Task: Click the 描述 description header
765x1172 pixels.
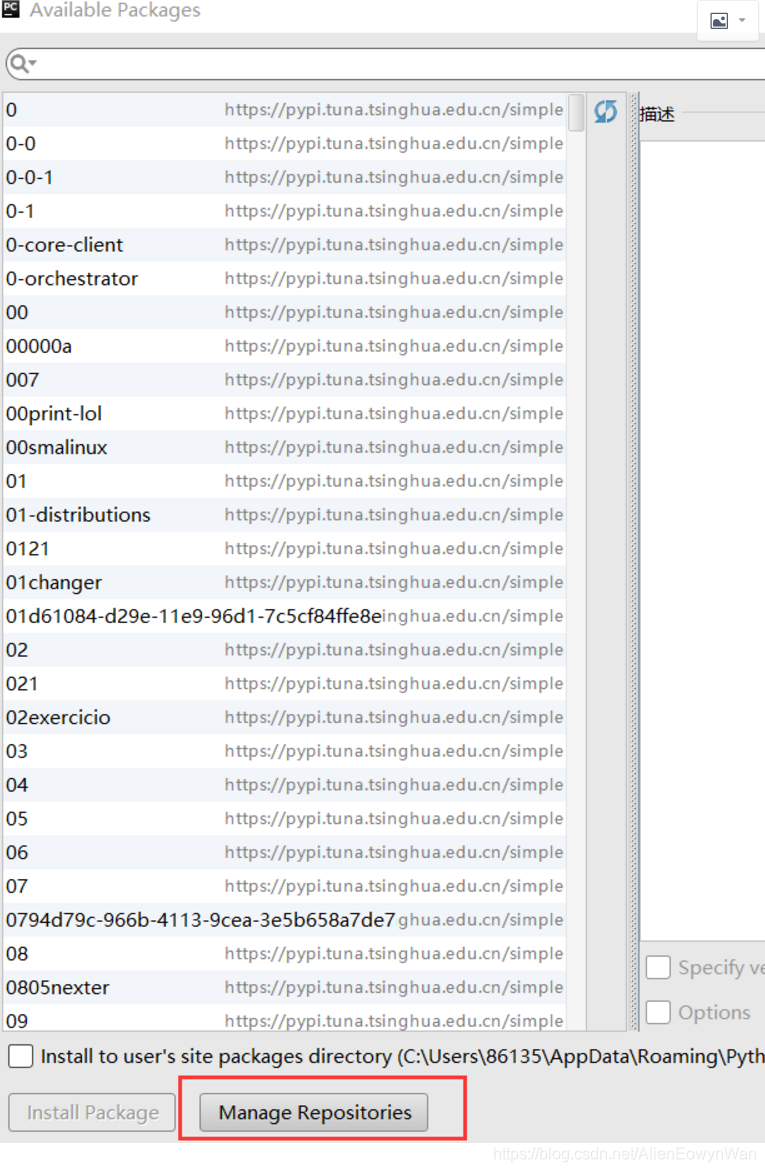Action: pos(657,114)
